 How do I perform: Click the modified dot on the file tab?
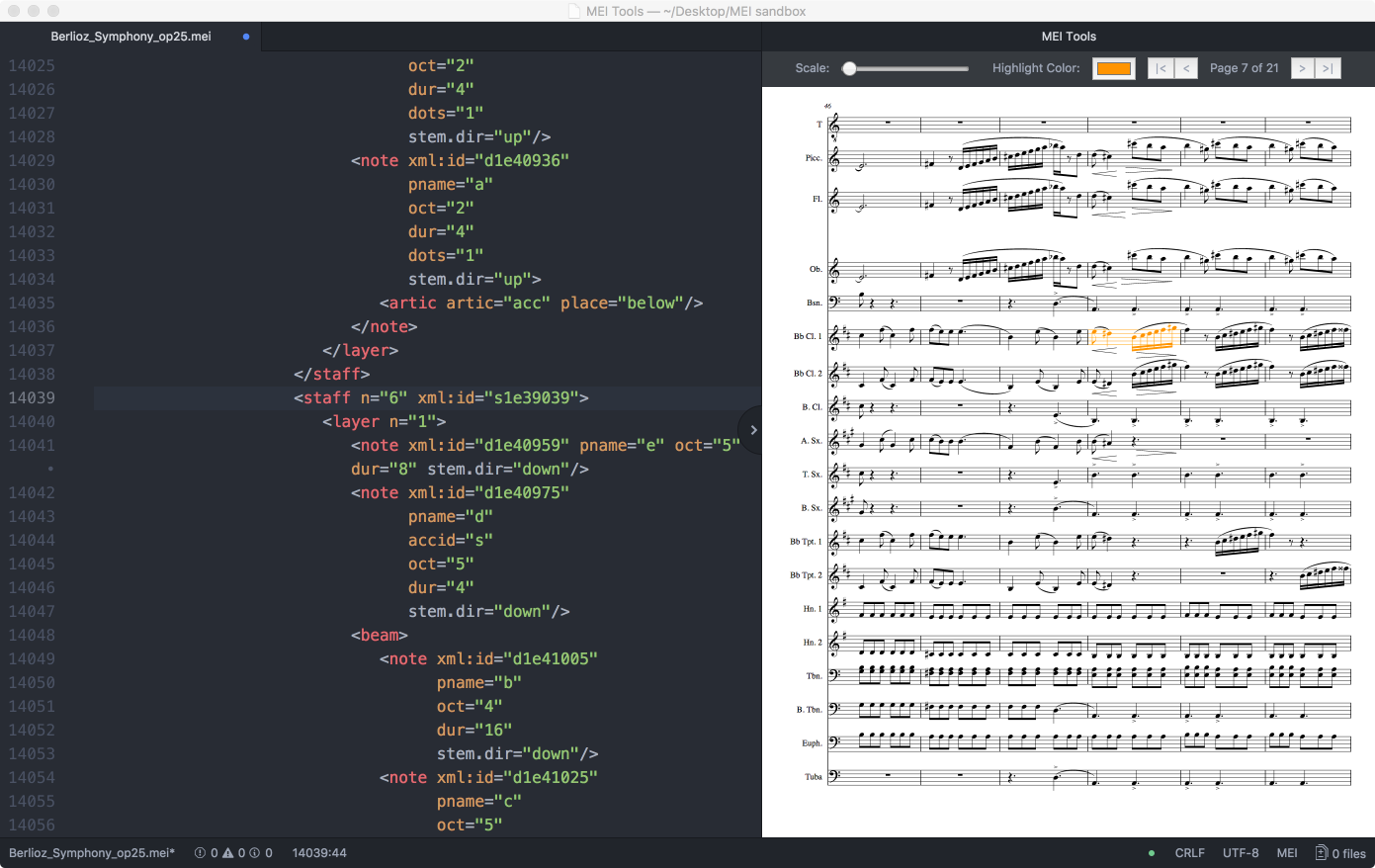246,37
